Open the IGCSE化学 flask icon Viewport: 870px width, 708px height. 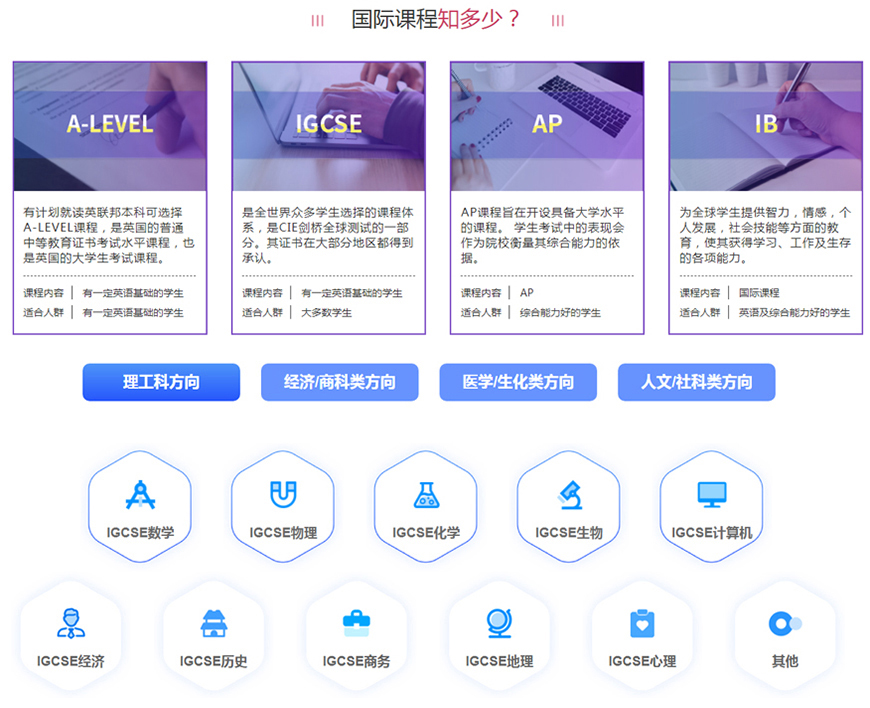pos(426,494)
